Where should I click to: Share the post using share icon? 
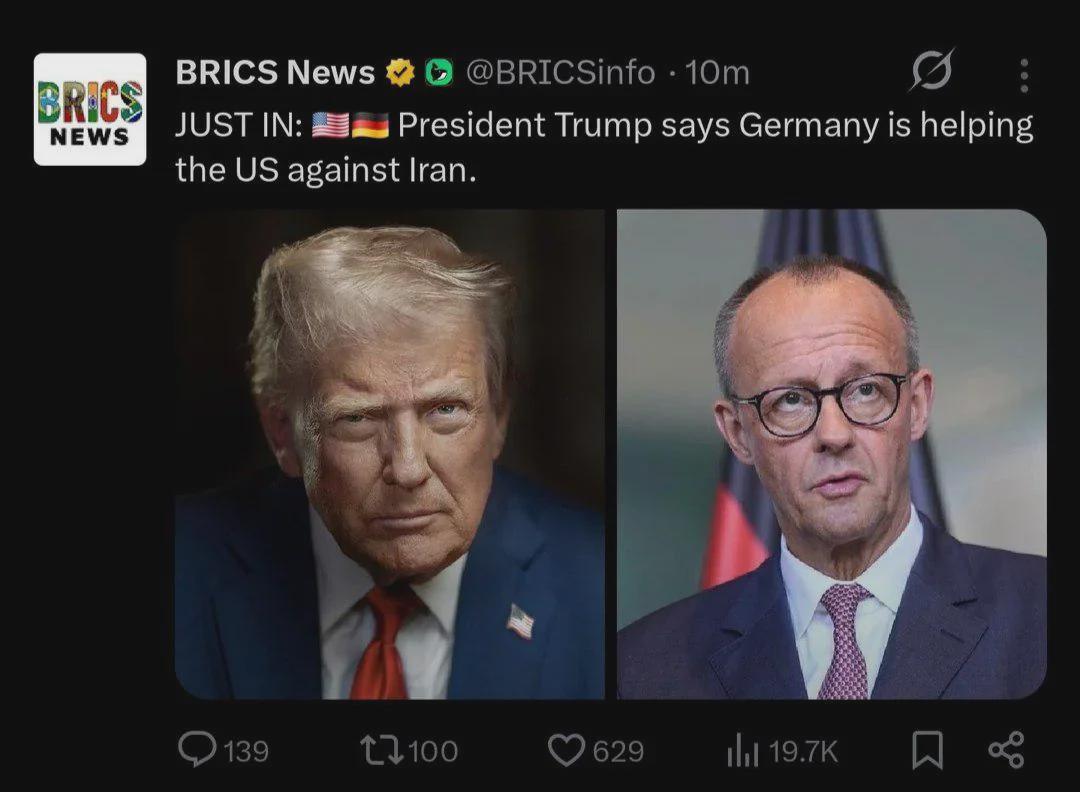[x=1005, y=750]
